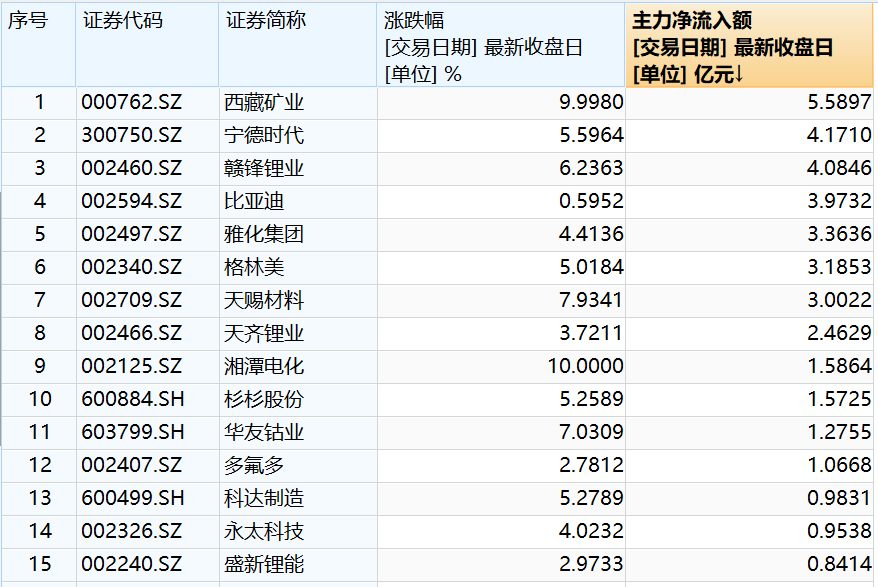
Task: Select 涨跌幅 value 7.9341
Action: (591, 301)
